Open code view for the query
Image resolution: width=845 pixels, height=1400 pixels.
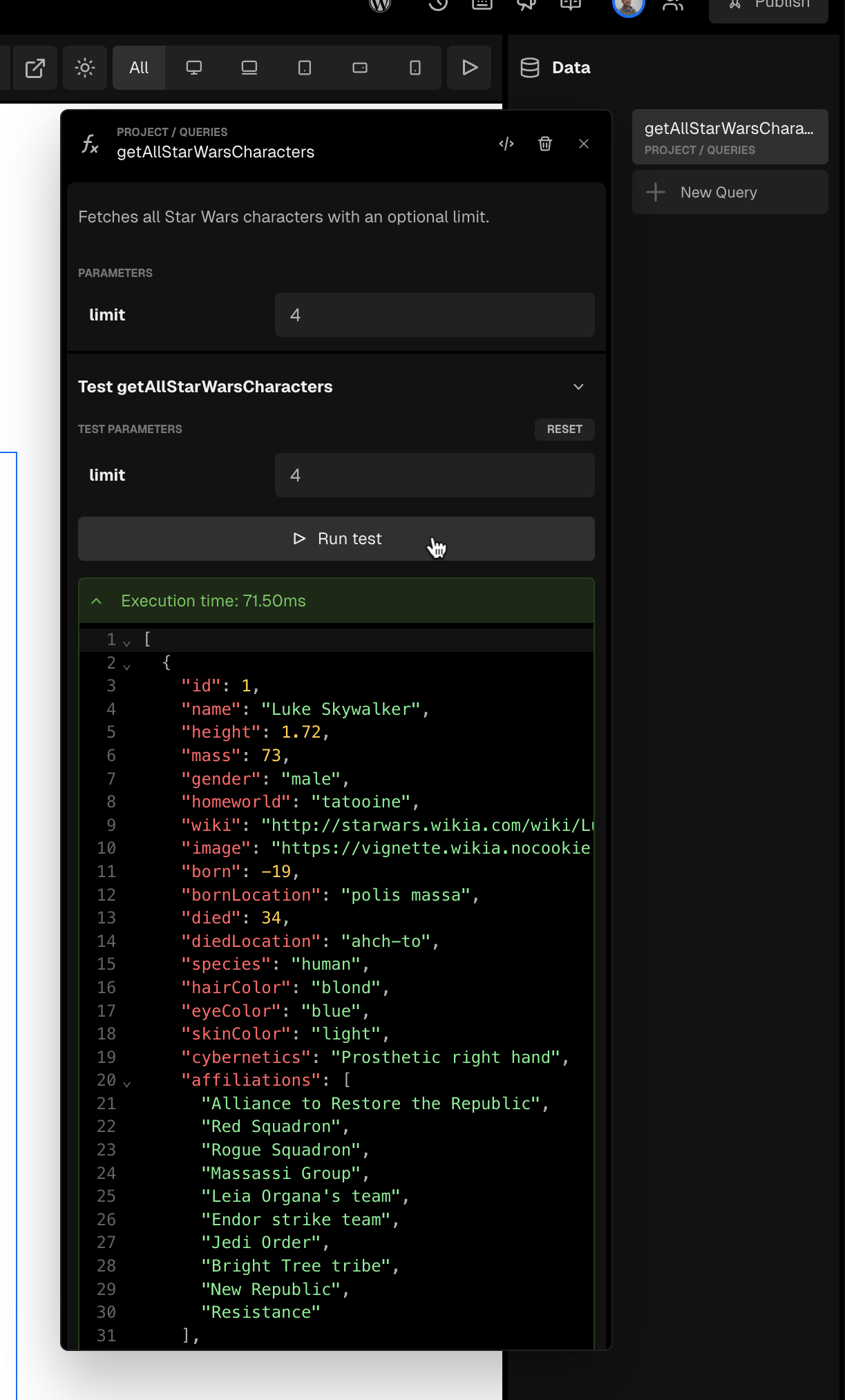click(506, 144)
